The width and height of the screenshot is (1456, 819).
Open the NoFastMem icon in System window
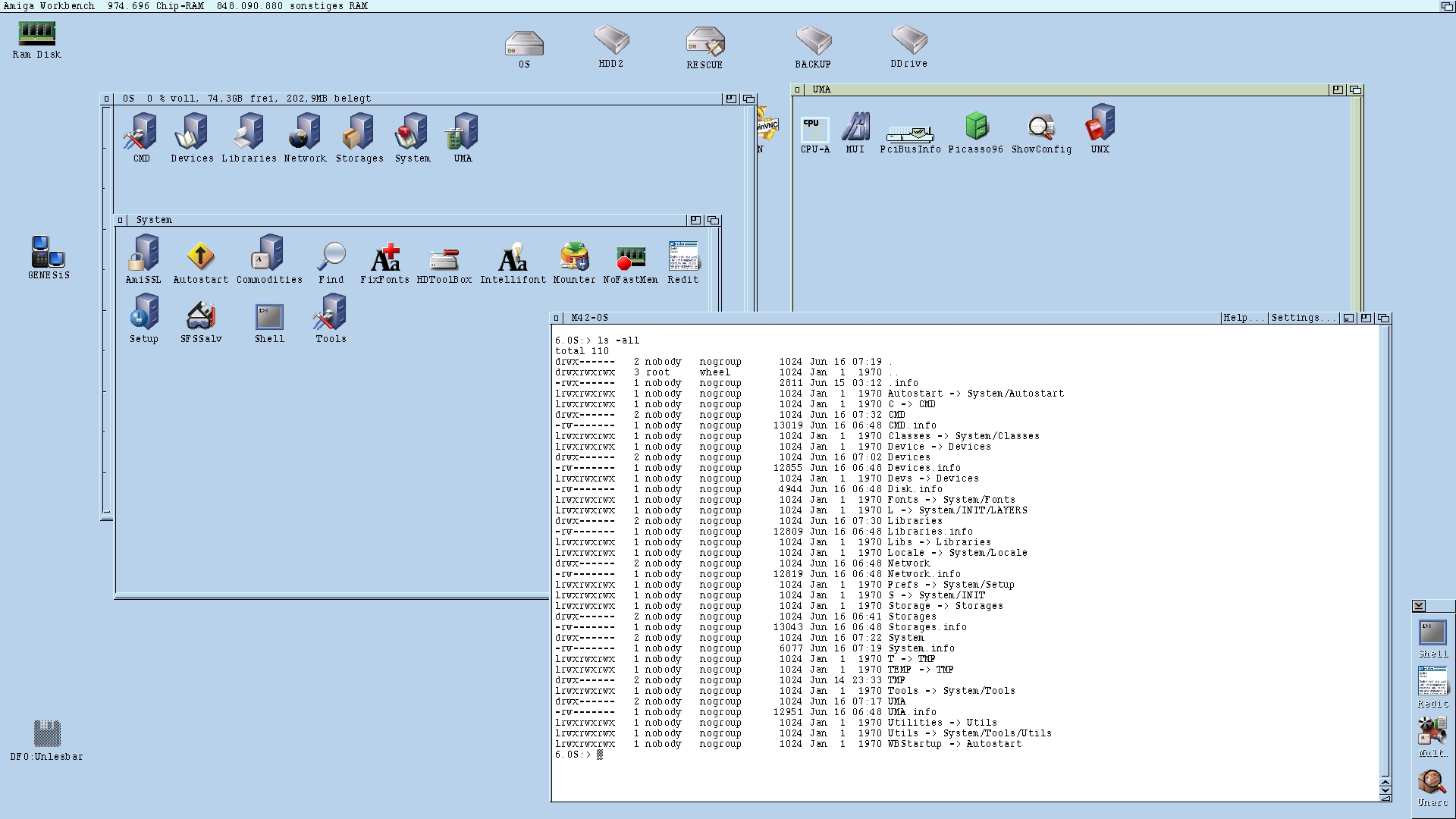point(630,259)
